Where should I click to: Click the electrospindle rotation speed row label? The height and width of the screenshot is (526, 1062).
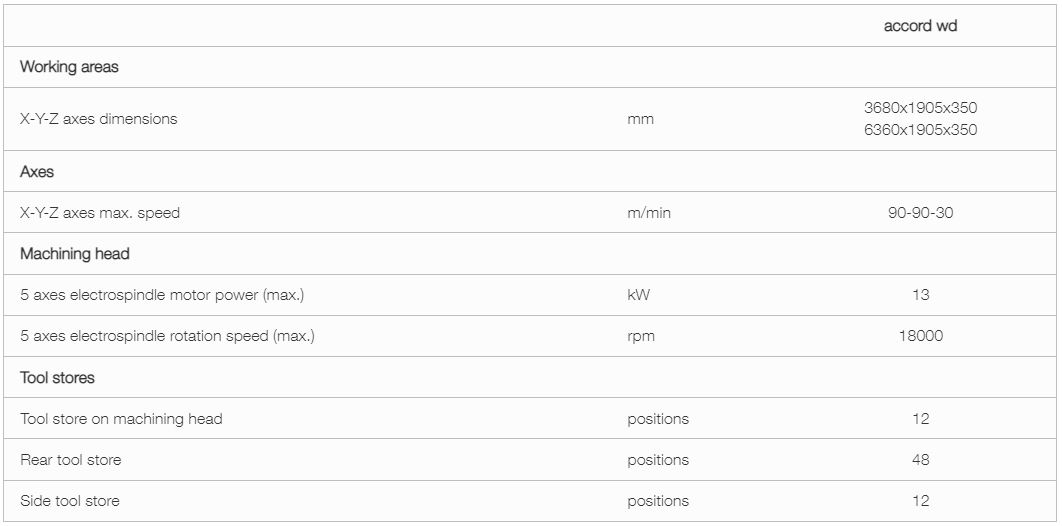point(167,336)
